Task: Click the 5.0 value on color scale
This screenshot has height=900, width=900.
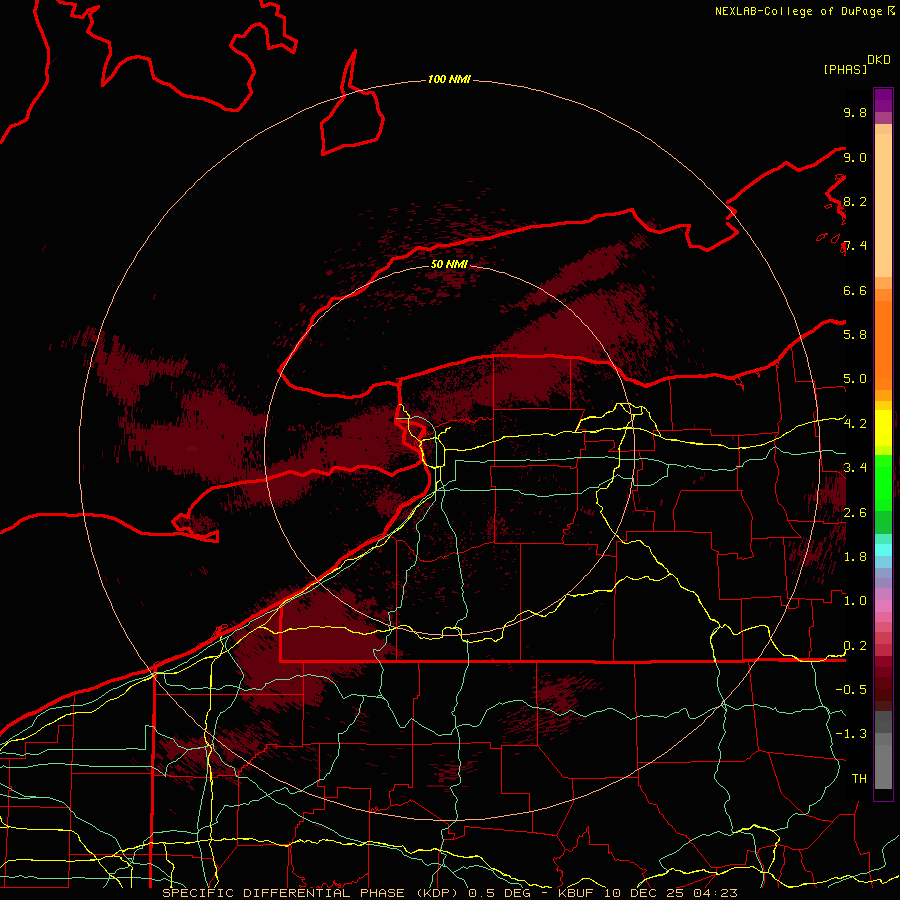Action: coord(855,379)
